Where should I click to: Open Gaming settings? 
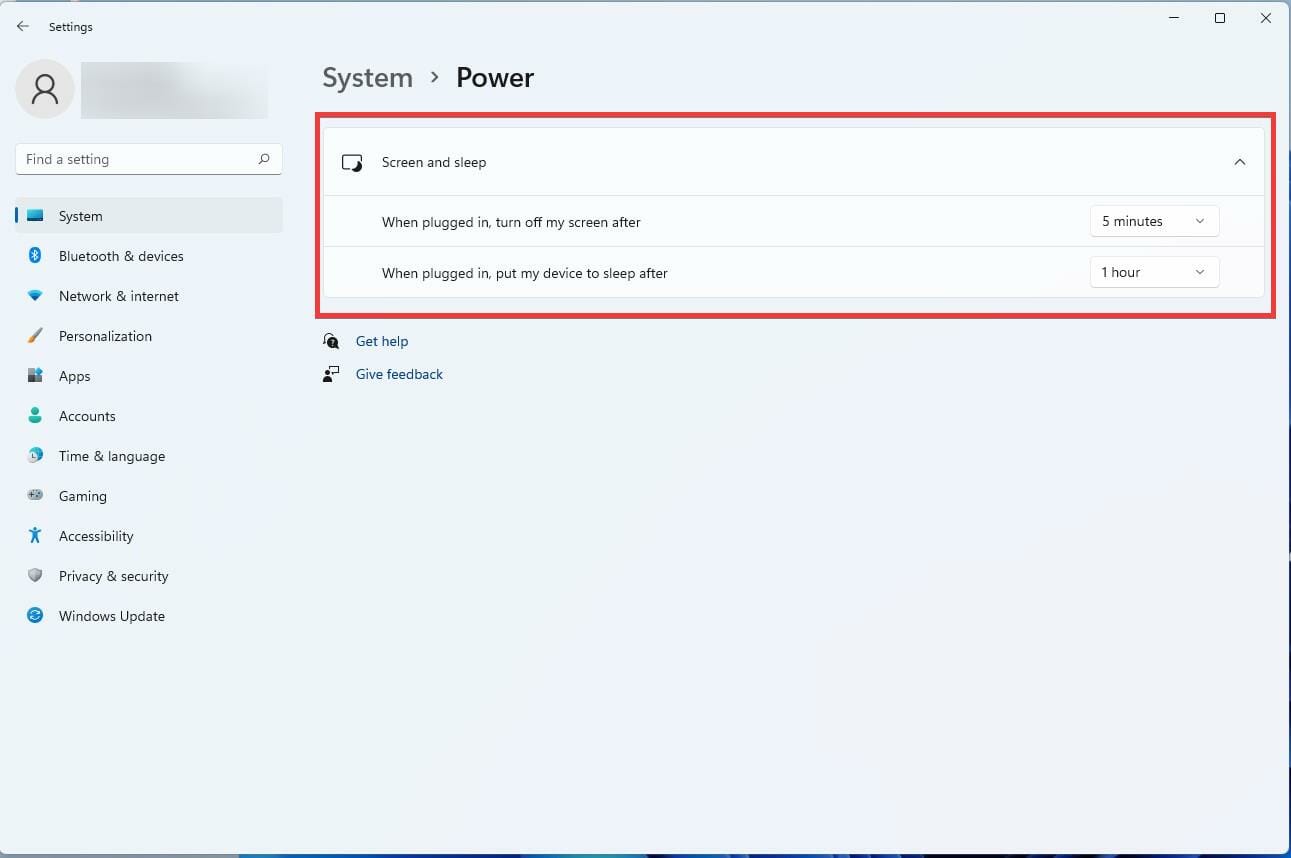(83, 496)
